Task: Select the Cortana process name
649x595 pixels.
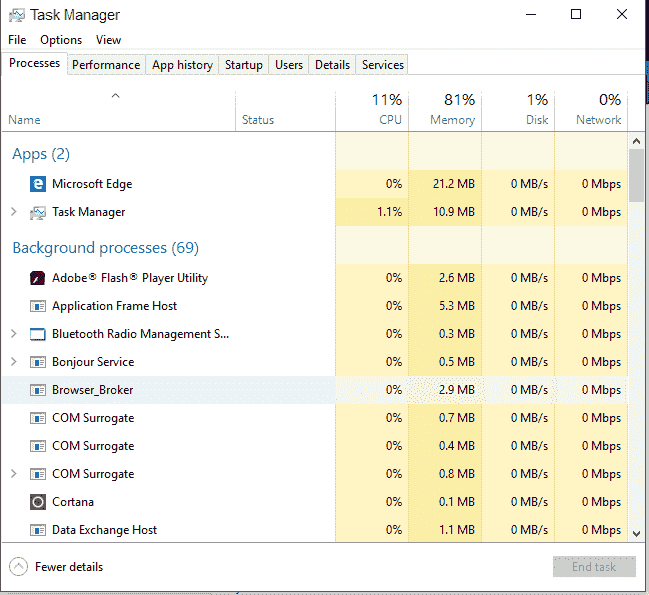Action: [x=73, y=502]
